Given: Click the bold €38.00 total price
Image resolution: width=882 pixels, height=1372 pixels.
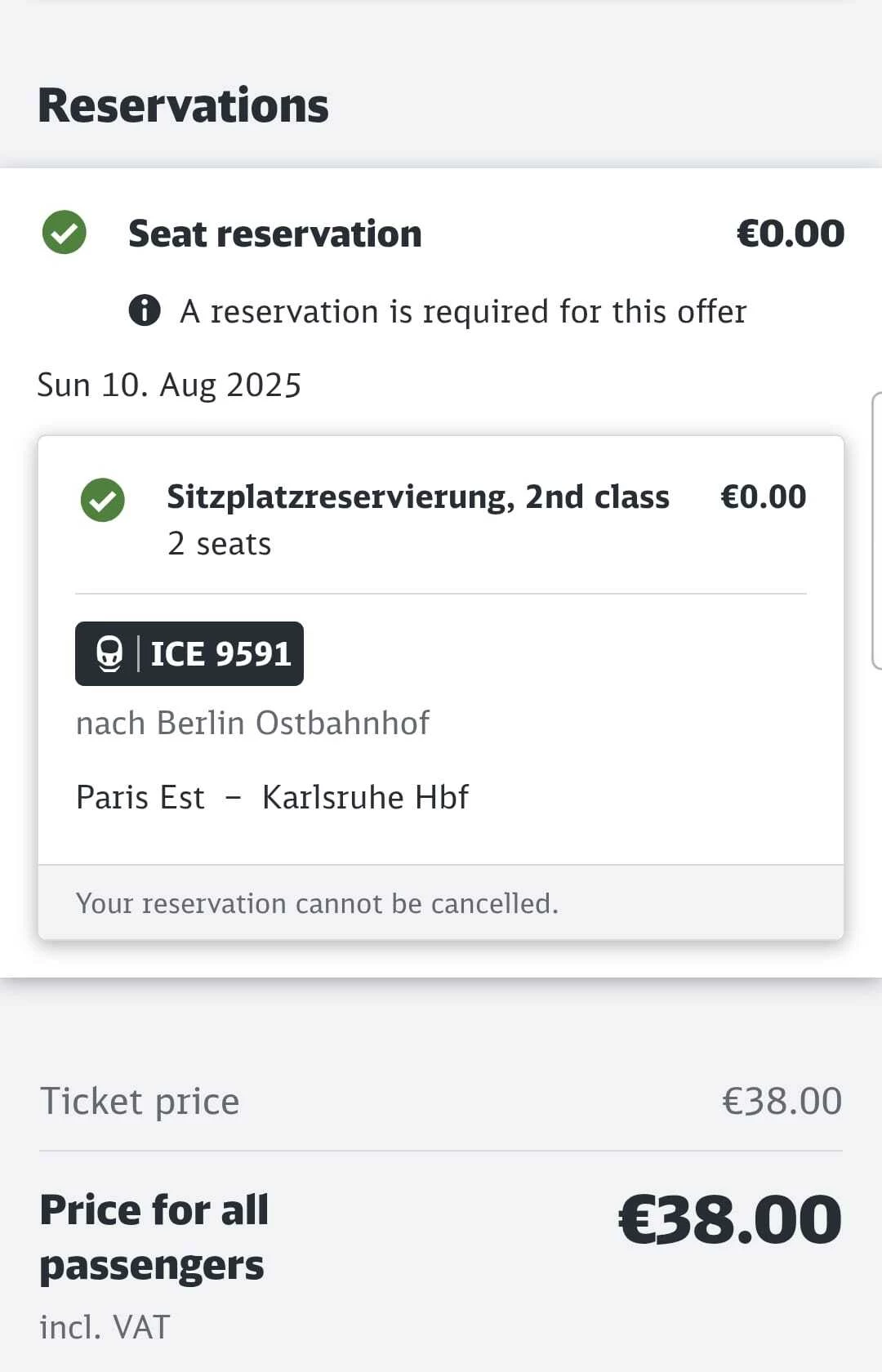Looking at the screenshot, I should click(729, 1220).
